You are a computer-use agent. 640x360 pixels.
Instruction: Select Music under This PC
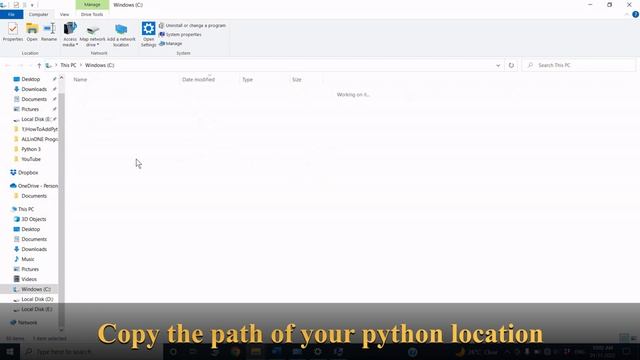click(x=28, y=259)
